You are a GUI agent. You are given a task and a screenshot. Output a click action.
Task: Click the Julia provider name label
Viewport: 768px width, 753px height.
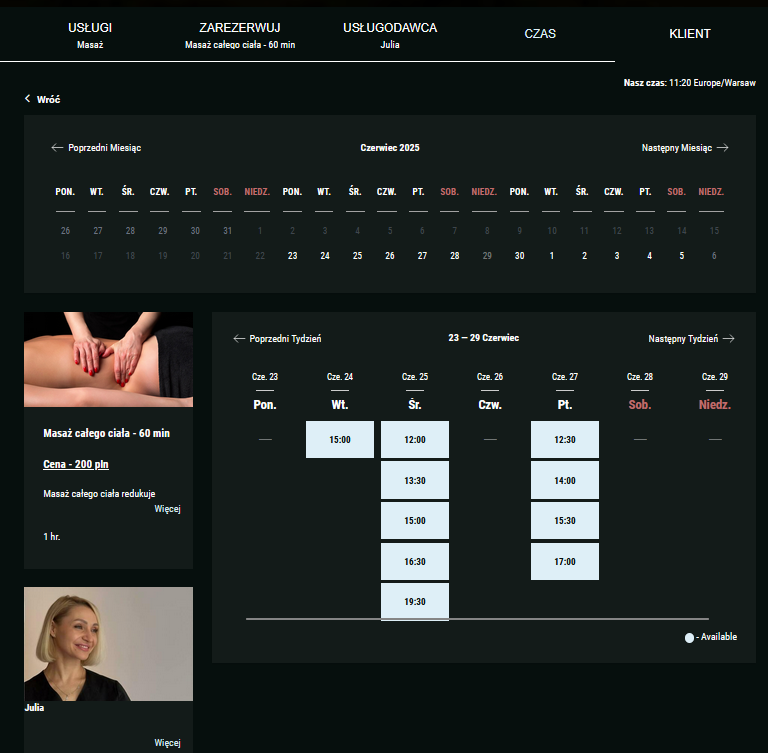tap(34, 707)
